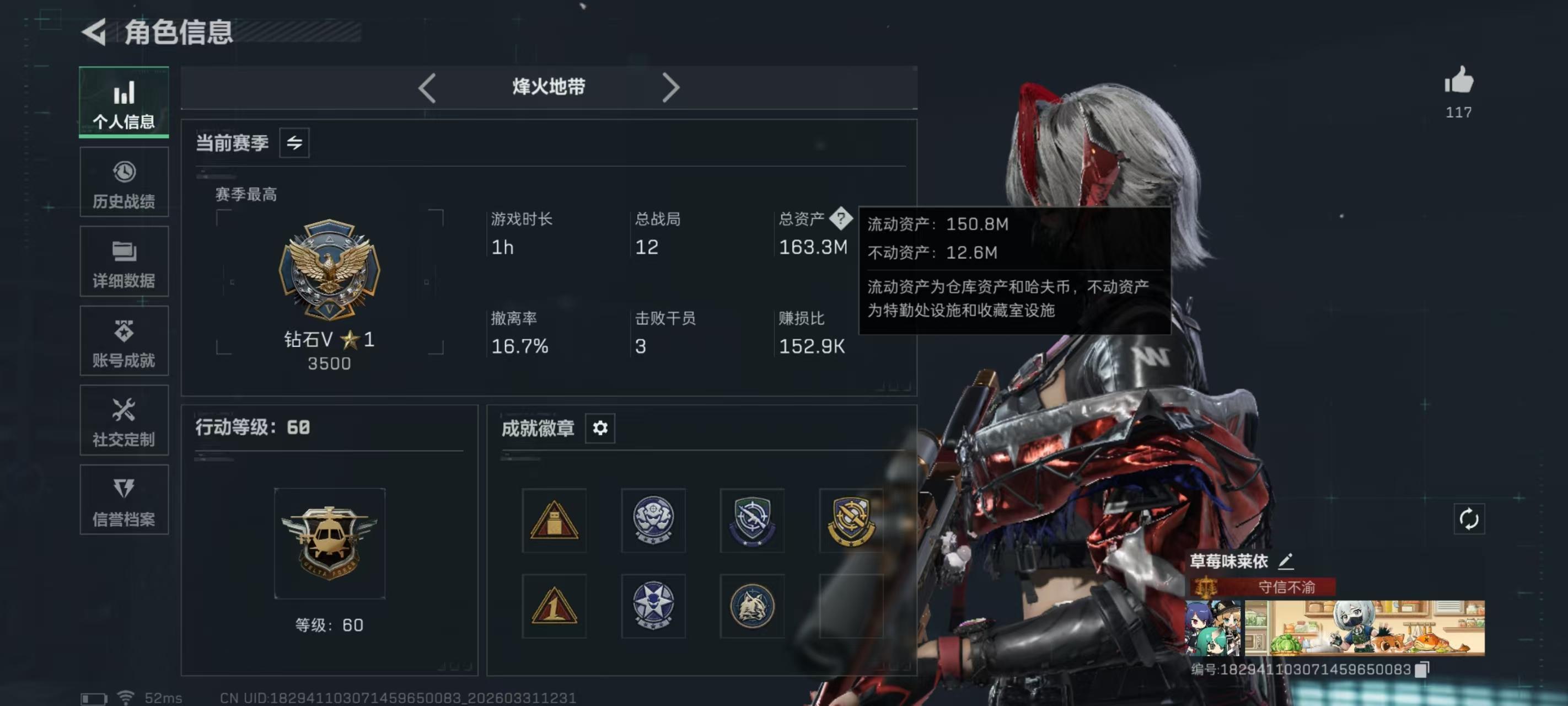Give a thumbs-up like to this profile
The image size is (1568, 706).
(1459, 81)
